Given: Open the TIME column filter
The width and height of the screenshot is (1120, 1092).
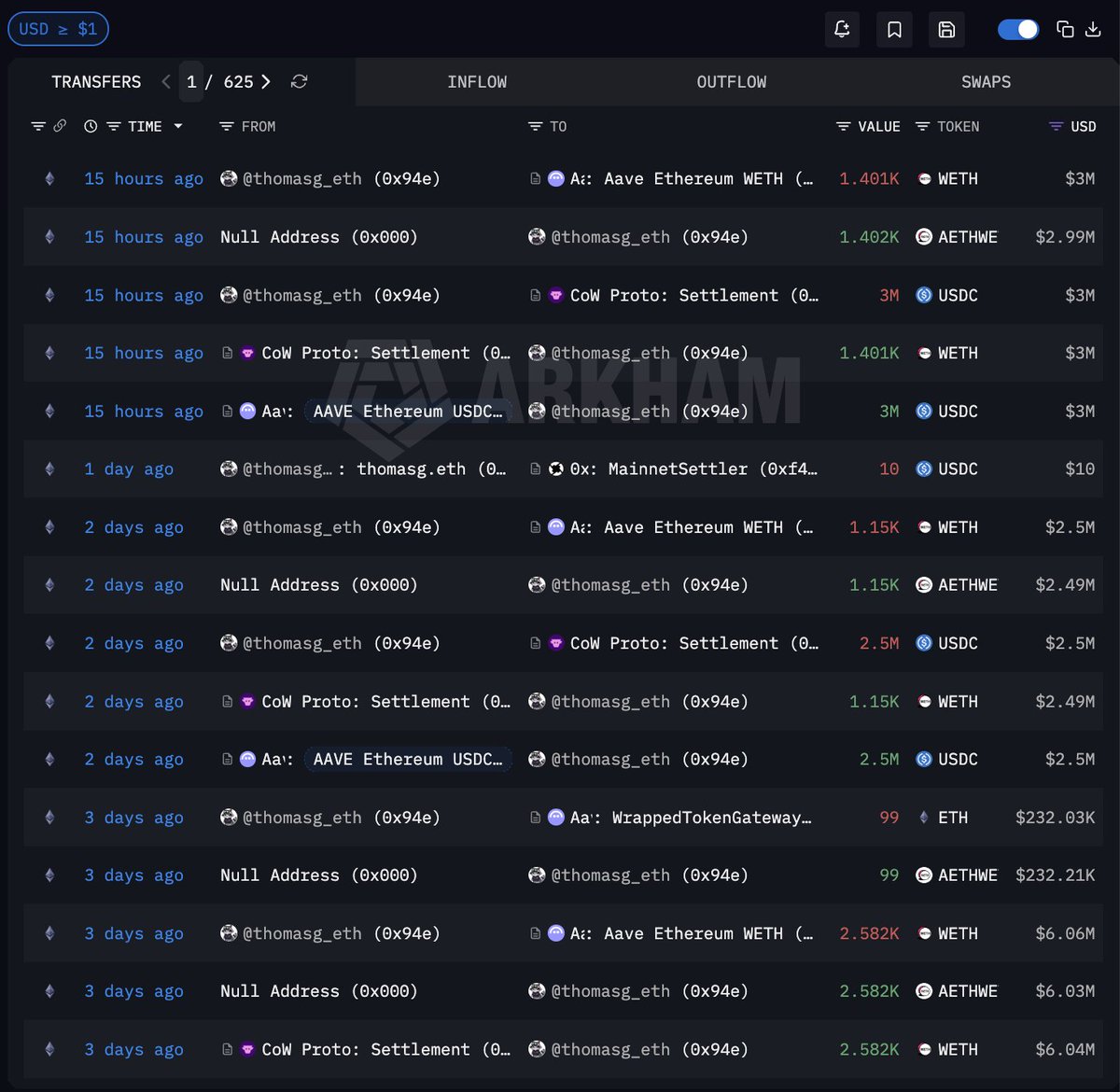Looking at the screenshot, I should 113,126.
